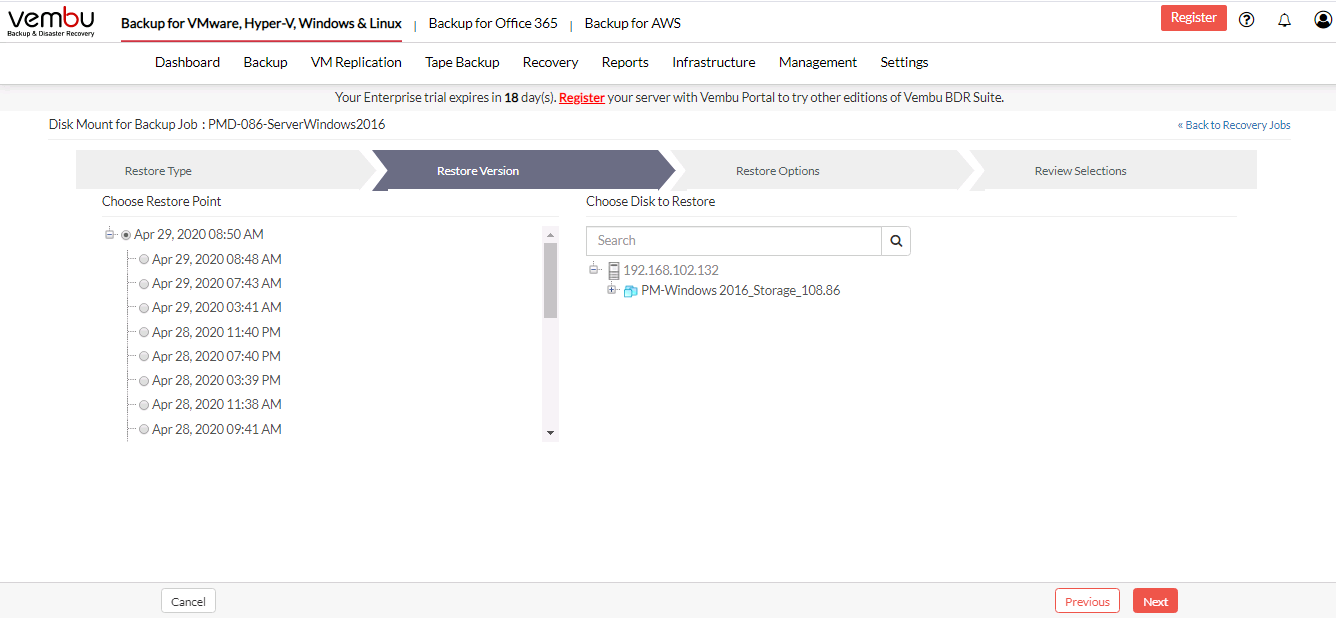Open the notifications bell icon
Screen dimensions: 1336x619
pyautogui.click(x=1285, y=19)
